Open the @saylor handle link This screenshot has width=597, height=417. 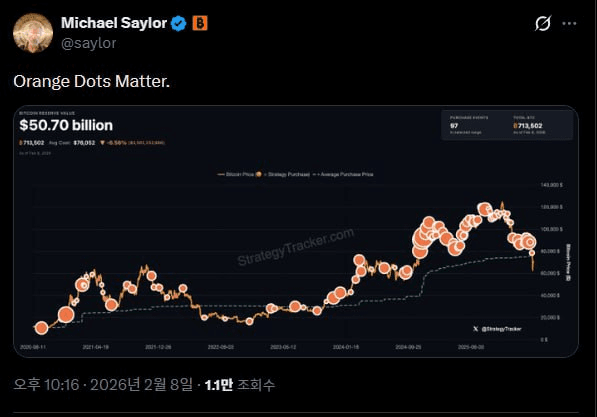coord(89,43)
